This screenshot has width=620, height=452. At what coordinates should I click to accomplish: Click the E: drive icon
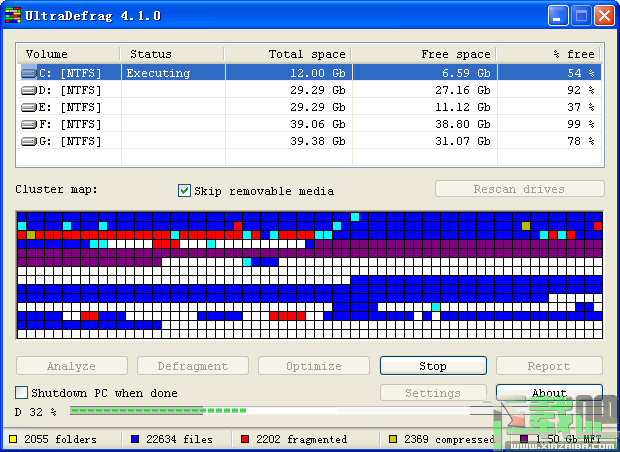pos(29,108)
